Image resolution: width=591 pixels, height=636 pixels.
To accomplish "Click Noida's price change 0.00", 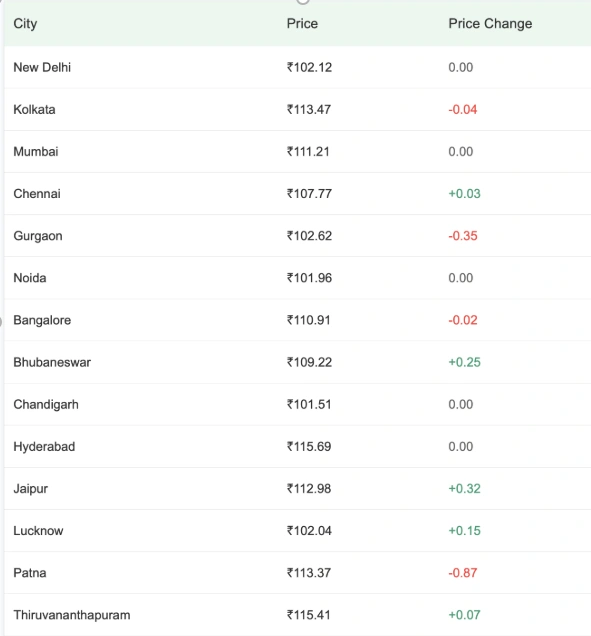I will point(461,278).
